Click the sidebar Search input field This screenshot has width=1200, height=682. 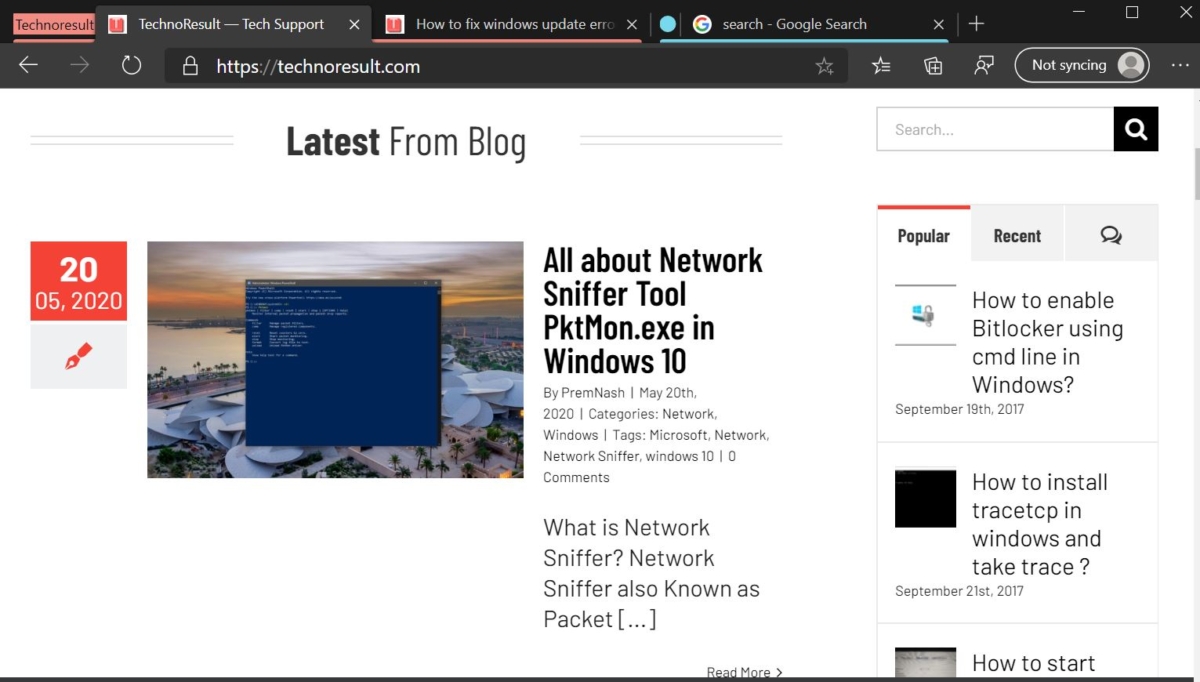995,129
